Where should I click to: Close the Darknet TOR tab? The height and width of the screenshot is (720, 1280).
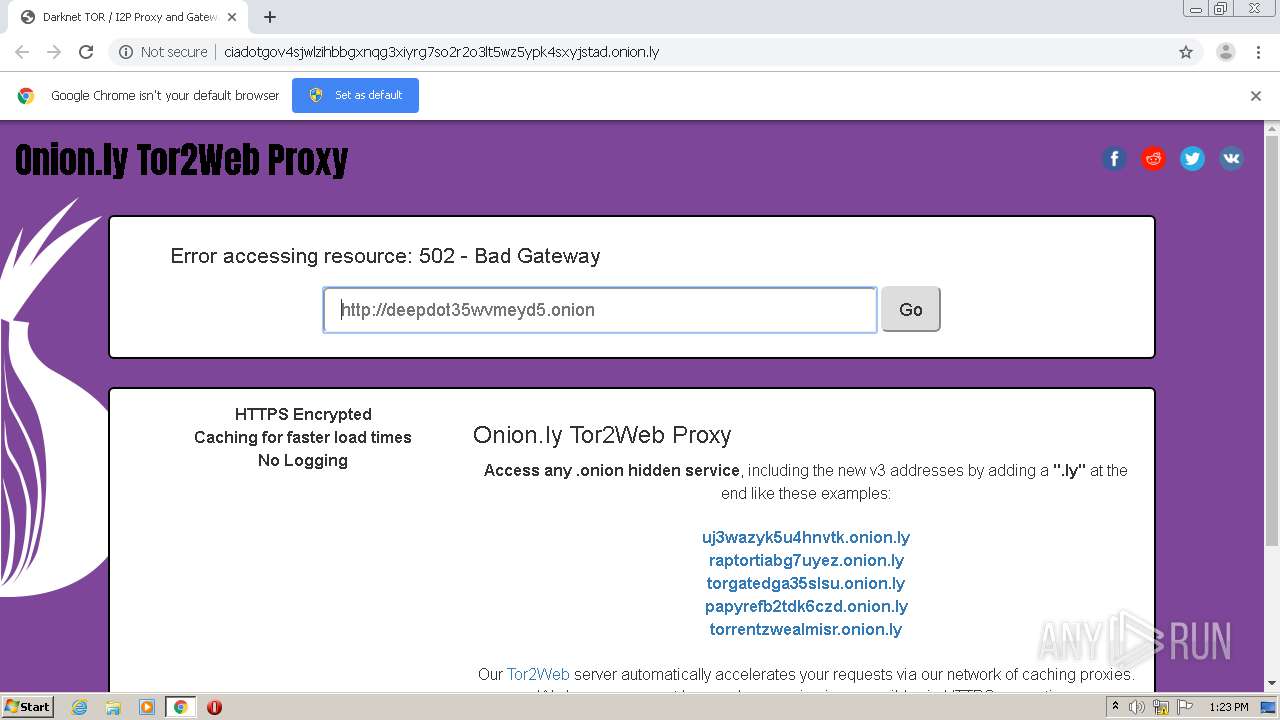232,17
